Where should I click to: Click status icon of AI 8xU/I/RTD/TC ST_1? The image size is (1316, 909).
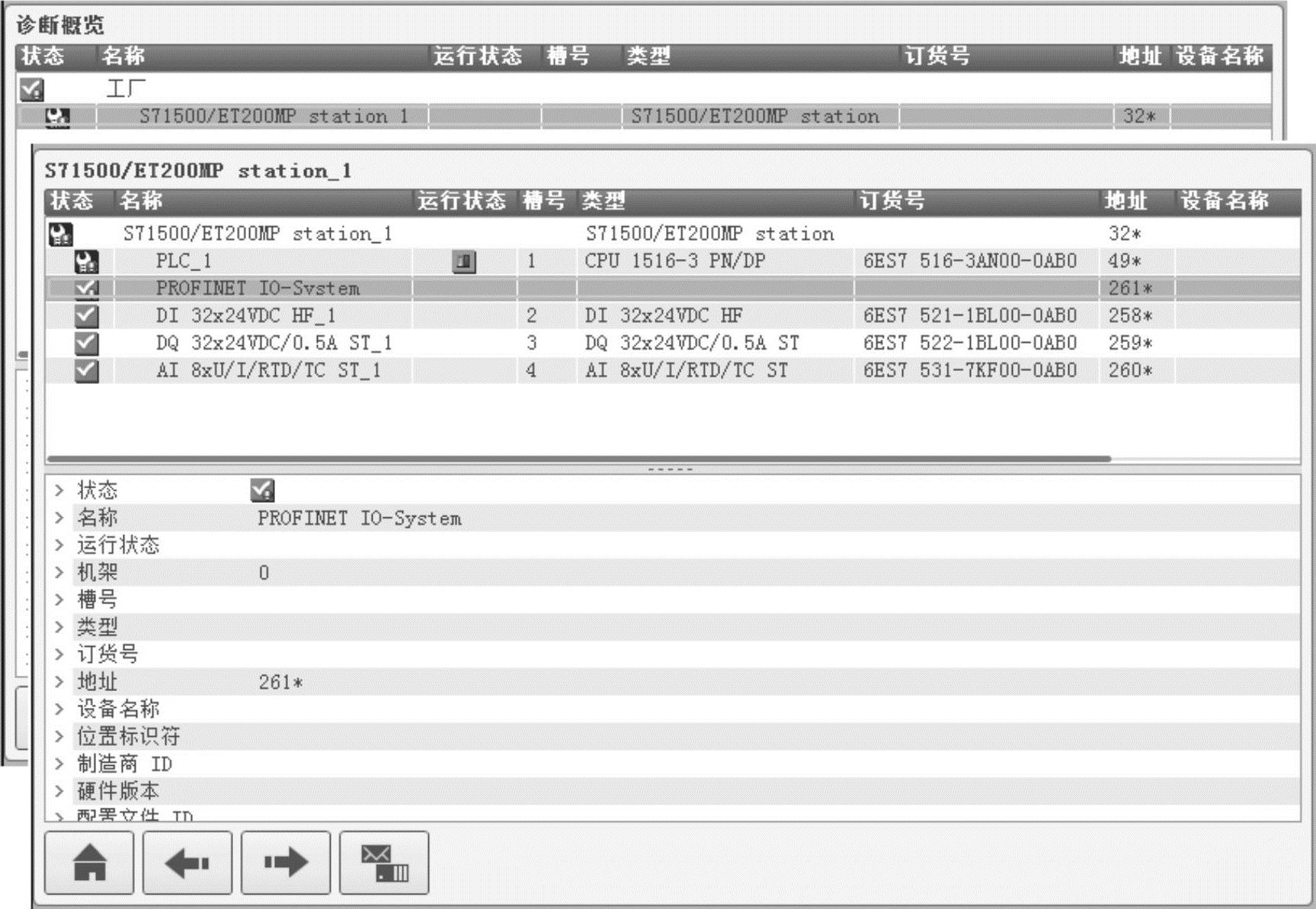pos(86,370)
